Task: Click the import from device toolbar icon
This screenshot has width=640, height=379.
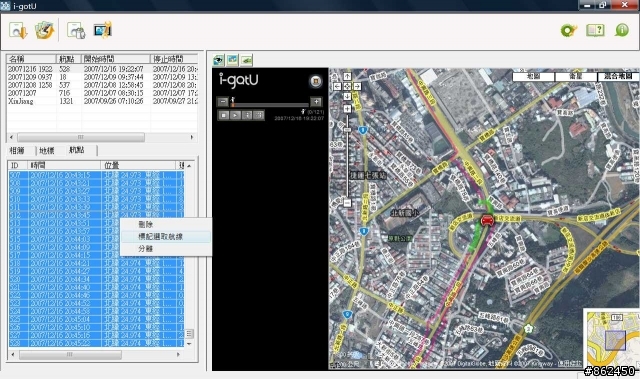Action: click(18, 31)
